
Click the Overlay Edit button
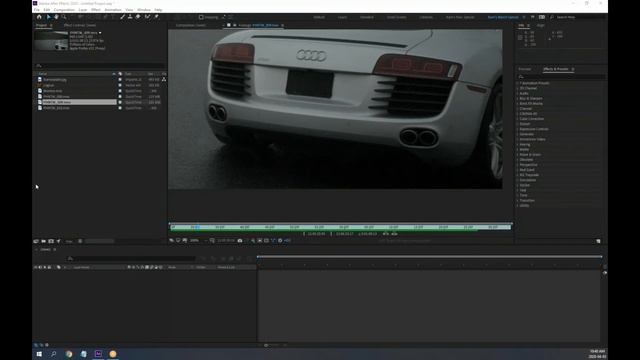(394, 234)
